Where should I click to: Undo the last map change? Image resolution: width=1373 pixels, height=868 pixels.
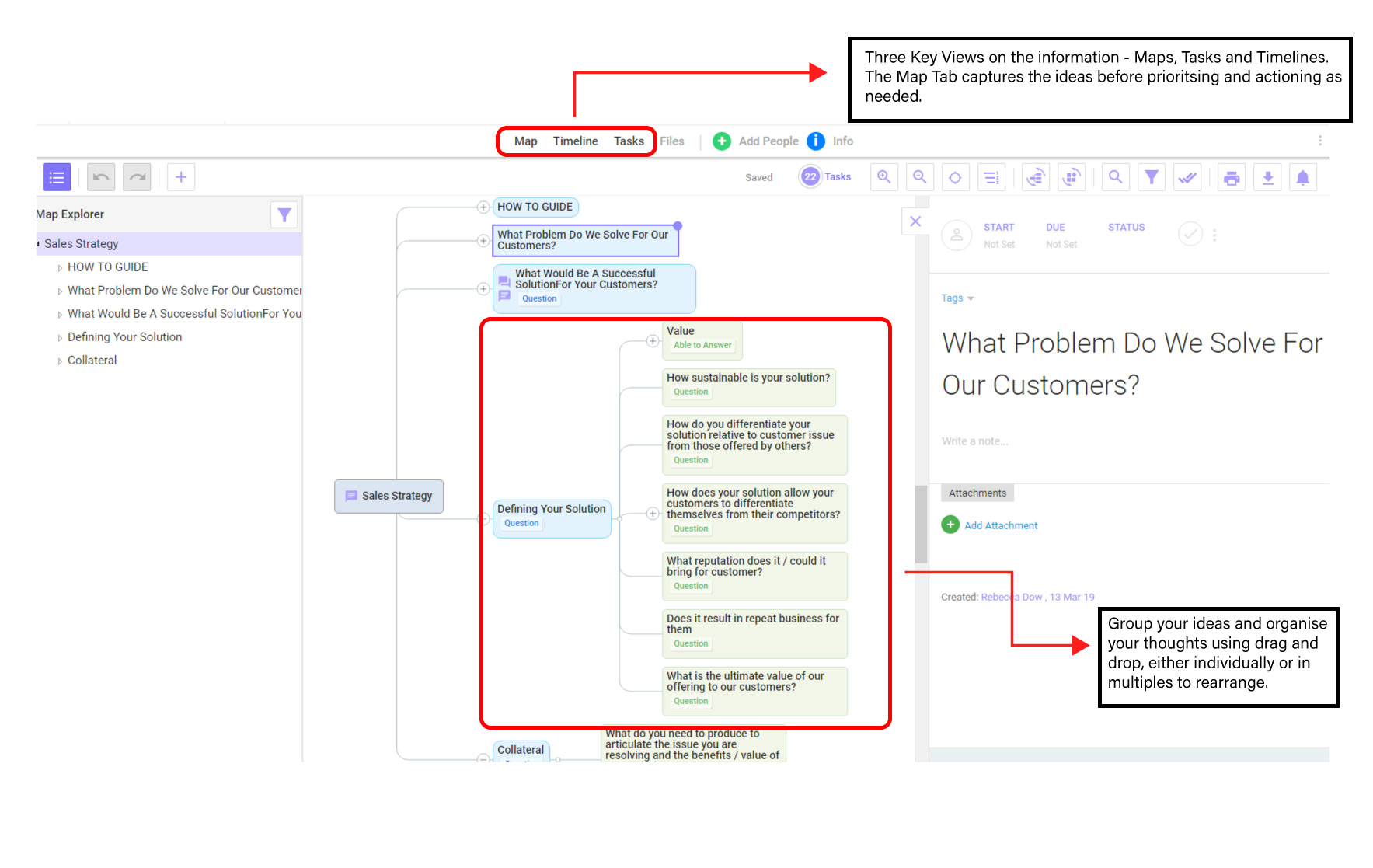pos(101,177)
